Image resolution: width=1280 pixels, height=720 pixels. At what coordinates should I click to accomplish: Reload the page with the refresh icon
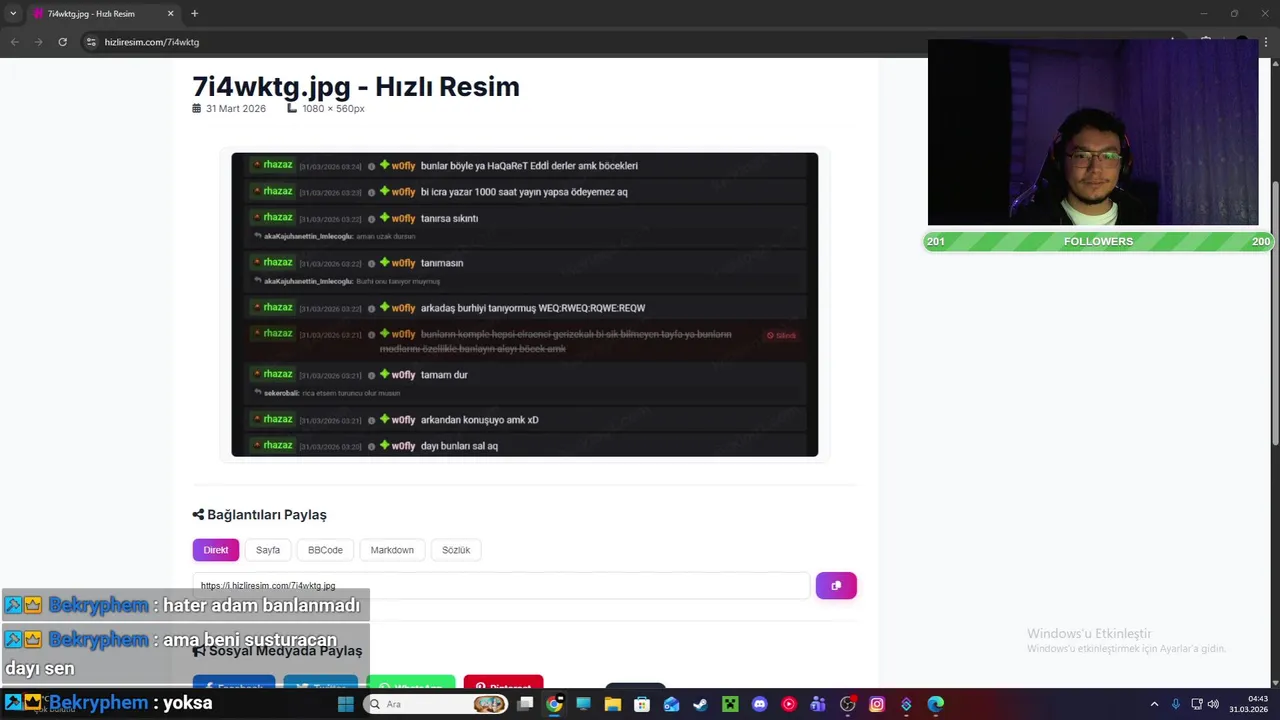point(62,42)
